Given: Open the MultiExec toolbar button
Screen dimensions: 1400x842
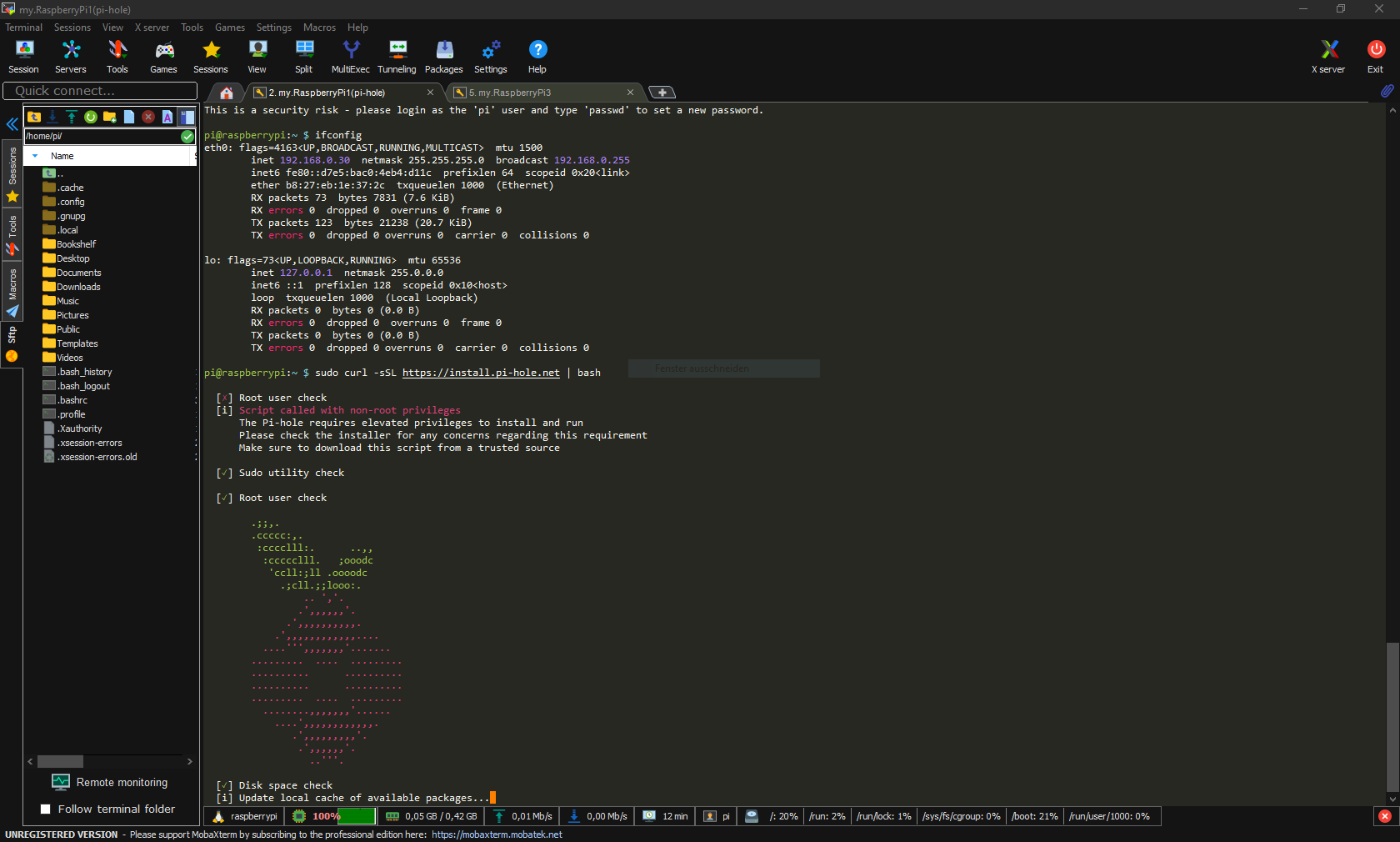Looking at the screenshot, I should point(350,57).
